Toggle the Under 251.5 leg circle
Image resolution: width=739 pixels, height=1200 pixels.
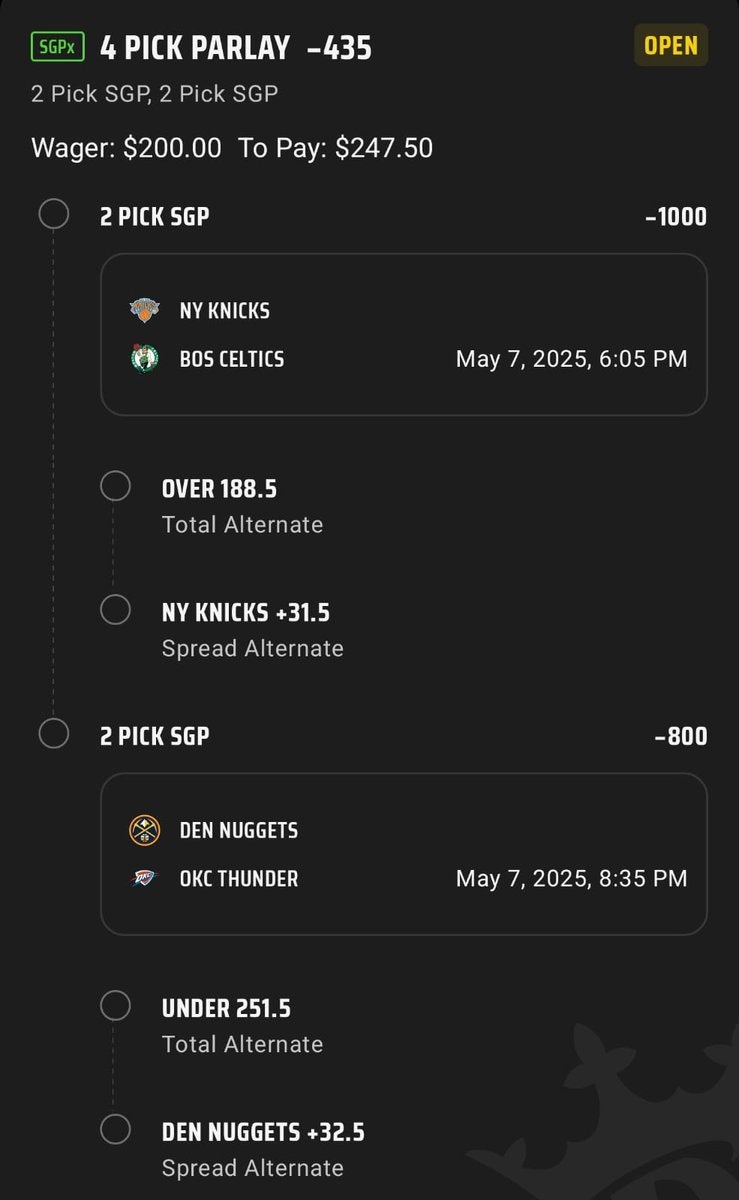[x=116, y=1006]
